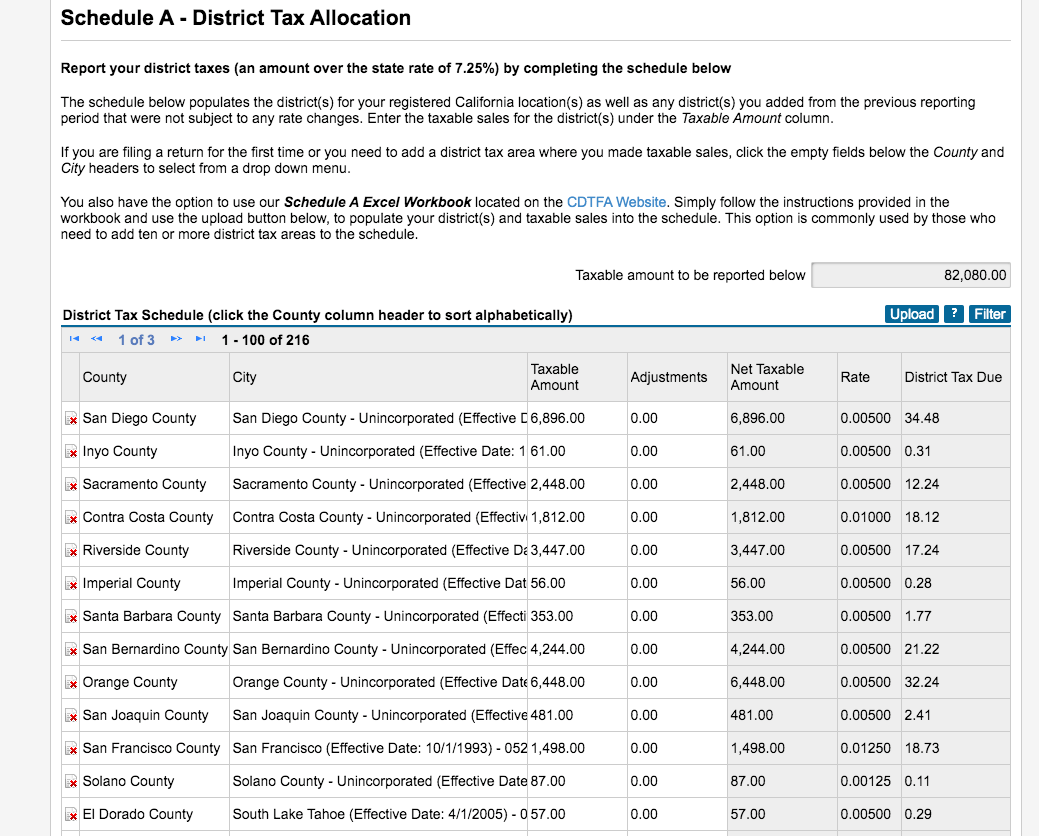The width and height of the screenshot is (1039, 836).
Task: Click the Taxable Amount column header
Action: [555, 377]
